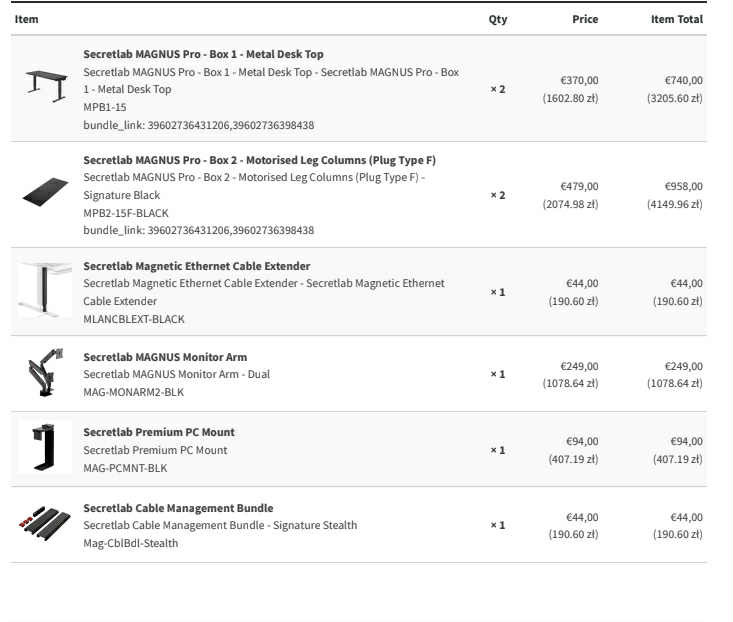Image resolution: width=733 pixels, height=622 pixels.
Task: Click the Item Total column header
Action: click(x=676, y=19)
